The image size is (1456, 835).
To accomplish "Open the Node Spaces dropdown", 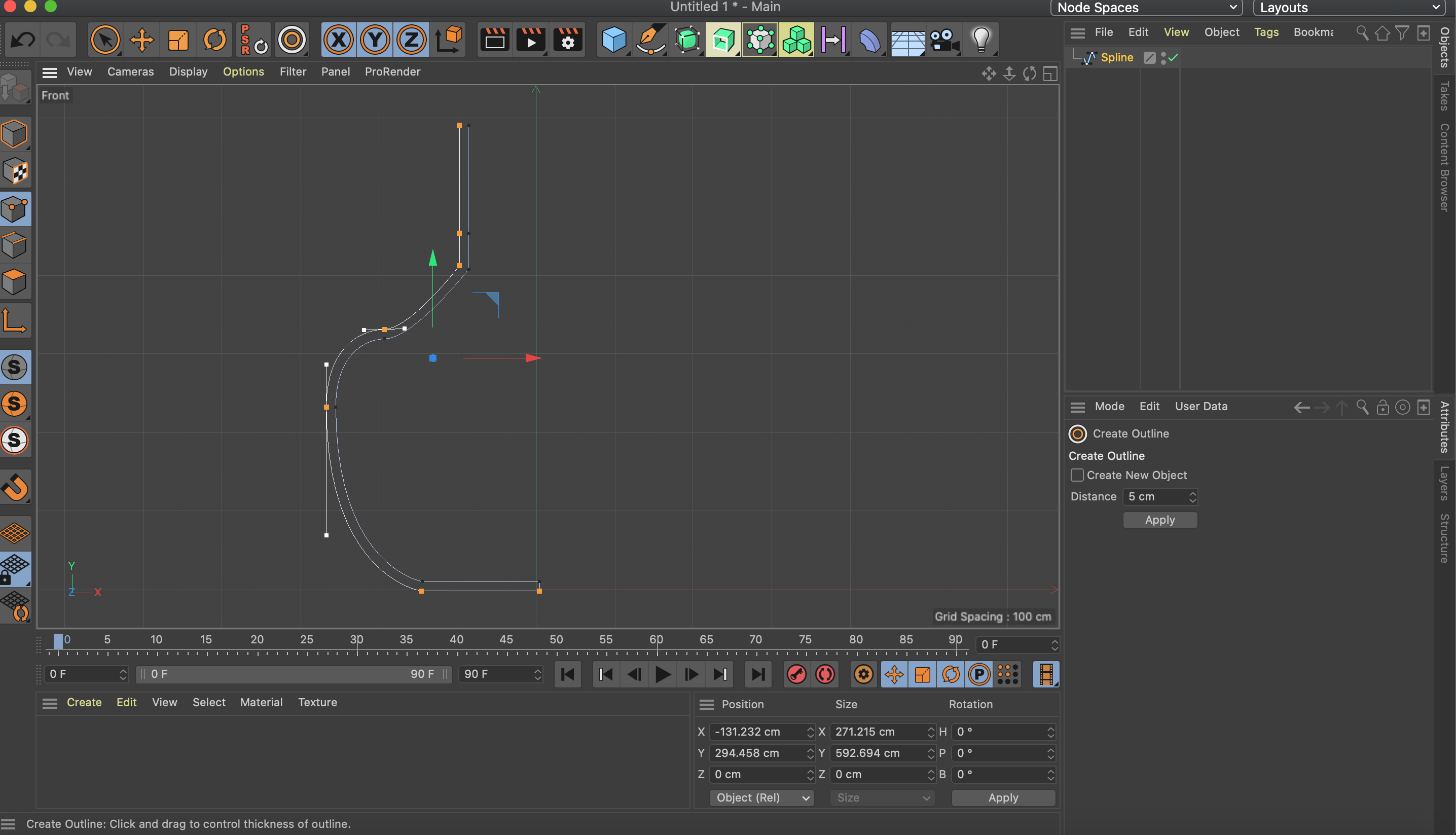I will point(1146,8).
